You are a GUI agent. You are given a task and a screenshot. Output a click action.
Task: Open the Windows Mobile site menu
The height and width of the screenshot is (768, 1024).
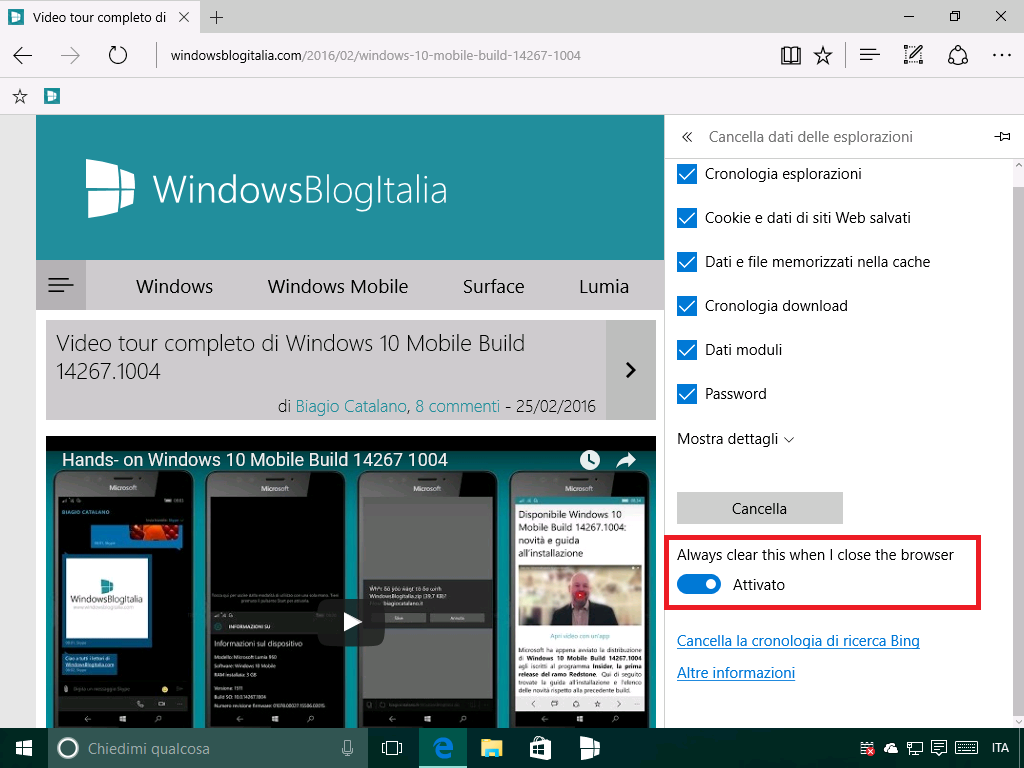coord(338,286)
